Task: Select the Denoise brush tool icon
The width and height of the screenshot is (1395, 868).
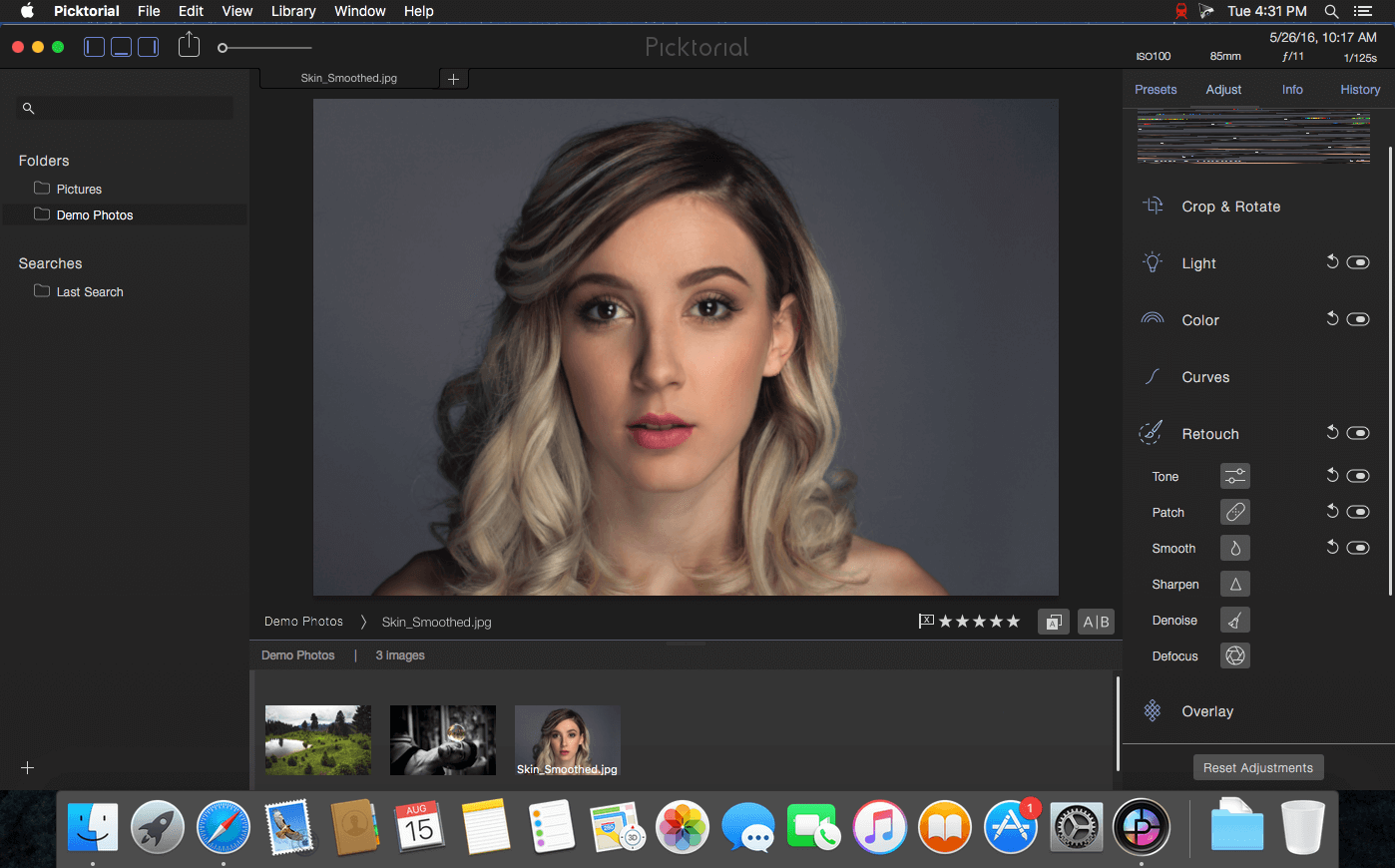Action: (x=1235, y=620)
